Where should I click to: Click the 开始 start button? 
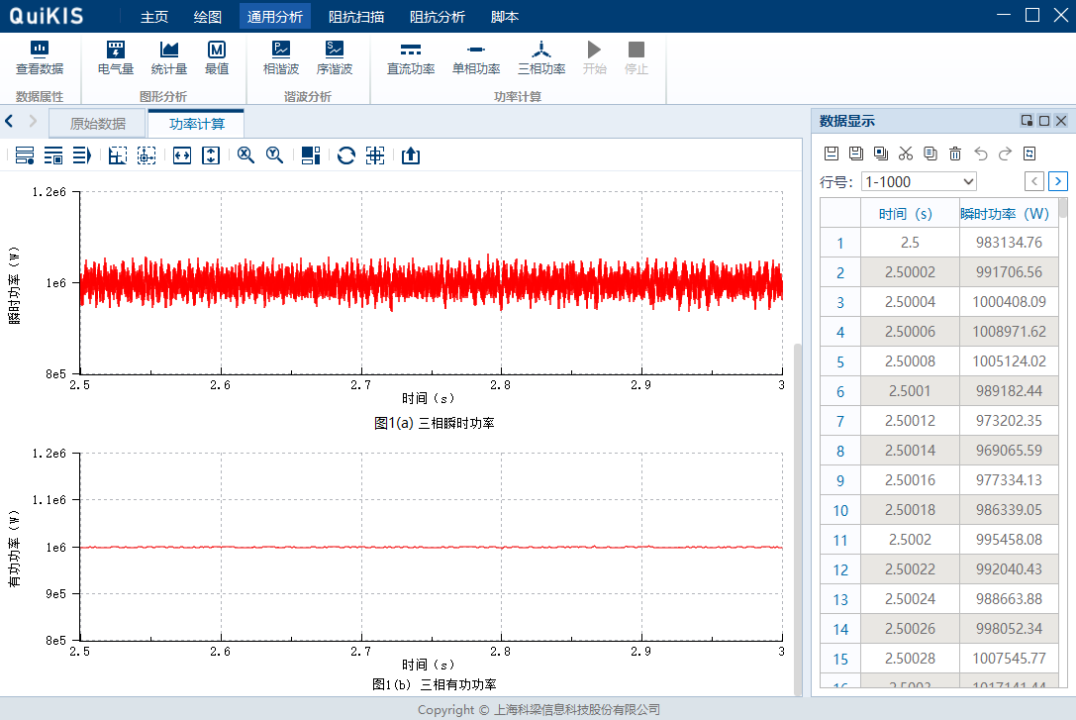(x=594, y=55)
